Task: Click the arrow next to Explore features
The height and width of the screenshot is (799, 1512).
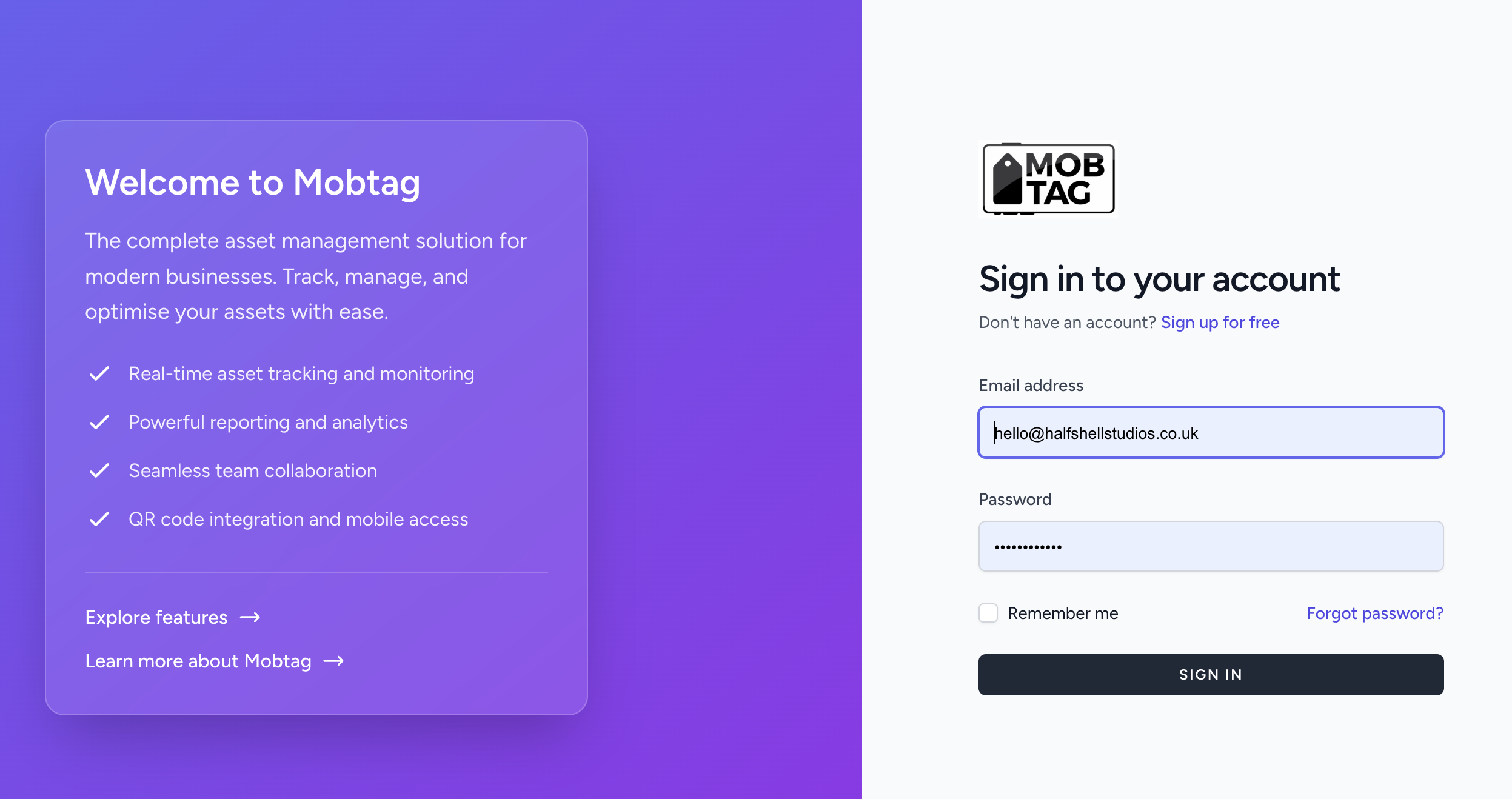Action: click(250, 617)
